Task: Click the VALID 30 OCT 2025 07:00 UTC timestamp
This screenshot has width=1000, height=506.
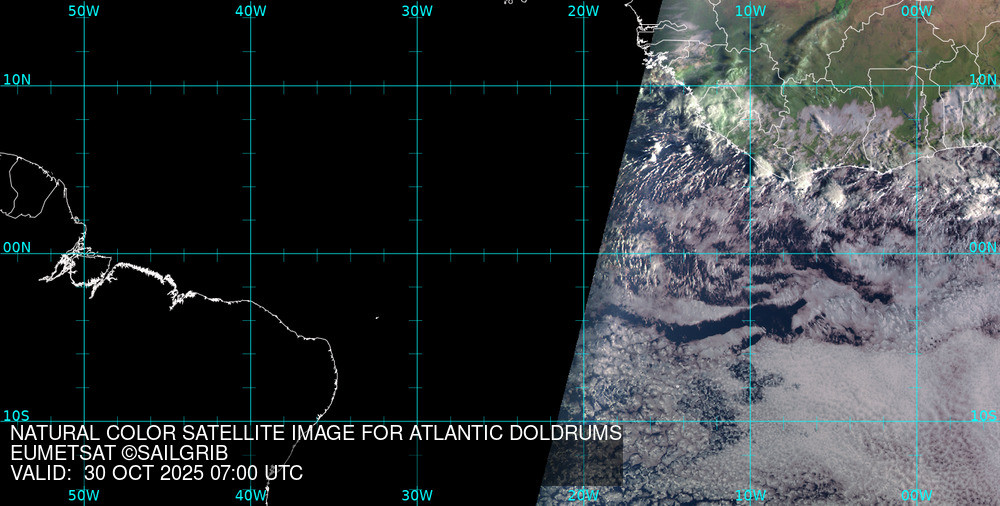Action: 156,473
